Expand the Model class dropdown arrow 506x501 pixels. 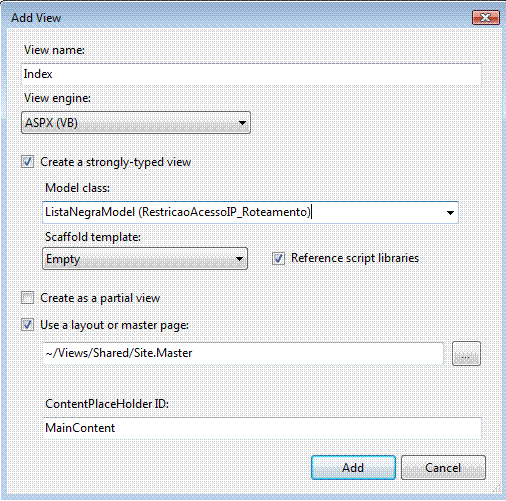pos(450,212)
